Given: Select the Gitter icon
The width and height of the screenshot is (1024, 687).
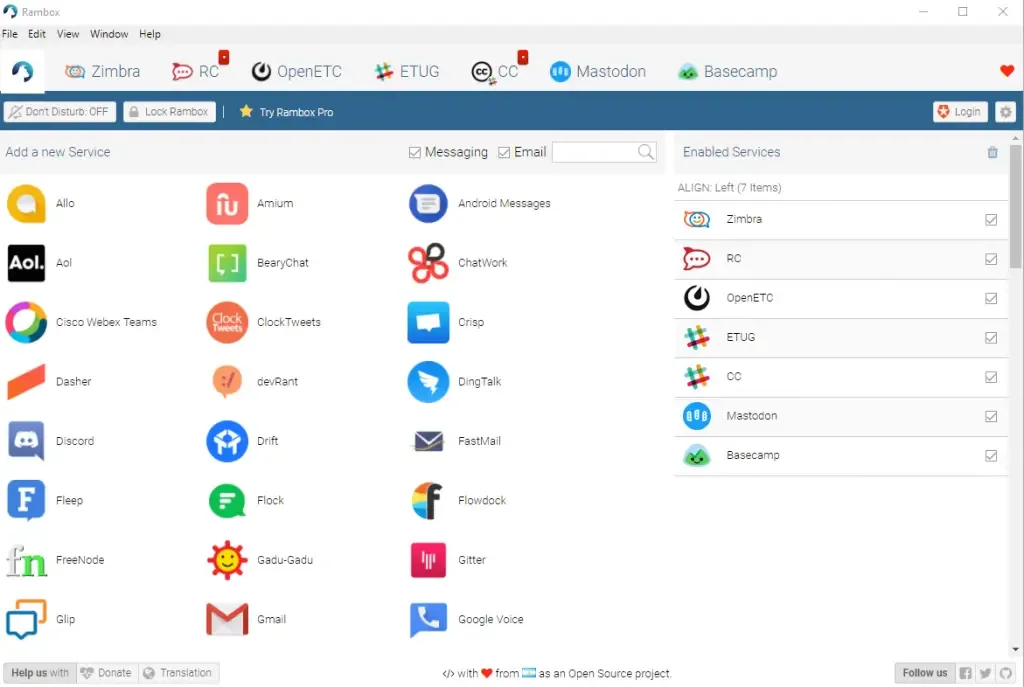Looking at the screenshot, I should (x=428, y=560).
